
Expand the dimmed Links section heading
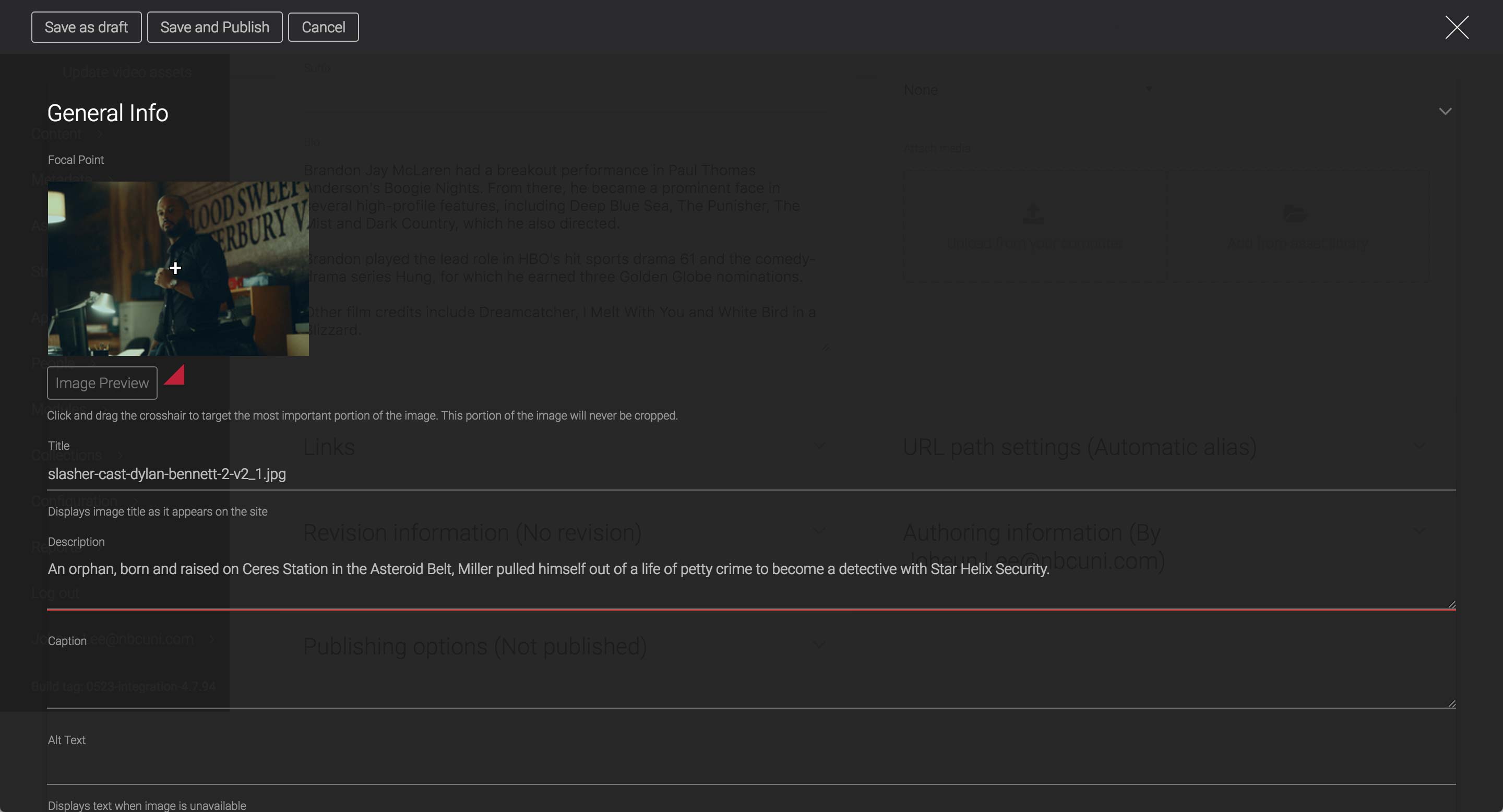pyautogui.click(x=329, y=447)
